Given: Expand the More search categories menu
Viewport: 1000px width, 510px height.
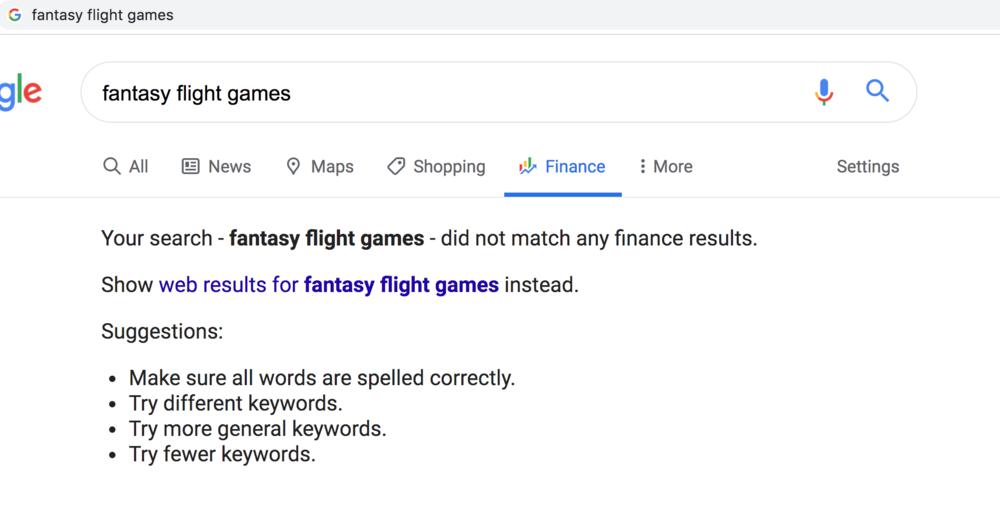Looking at the screenshot, I should tap(672, 167).
